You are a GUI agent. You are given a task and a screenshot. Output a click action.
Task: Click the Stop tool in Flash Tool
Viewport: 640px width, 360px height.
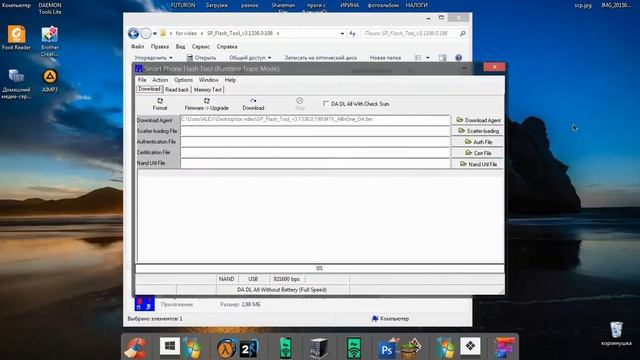click(x=300, y=104)
